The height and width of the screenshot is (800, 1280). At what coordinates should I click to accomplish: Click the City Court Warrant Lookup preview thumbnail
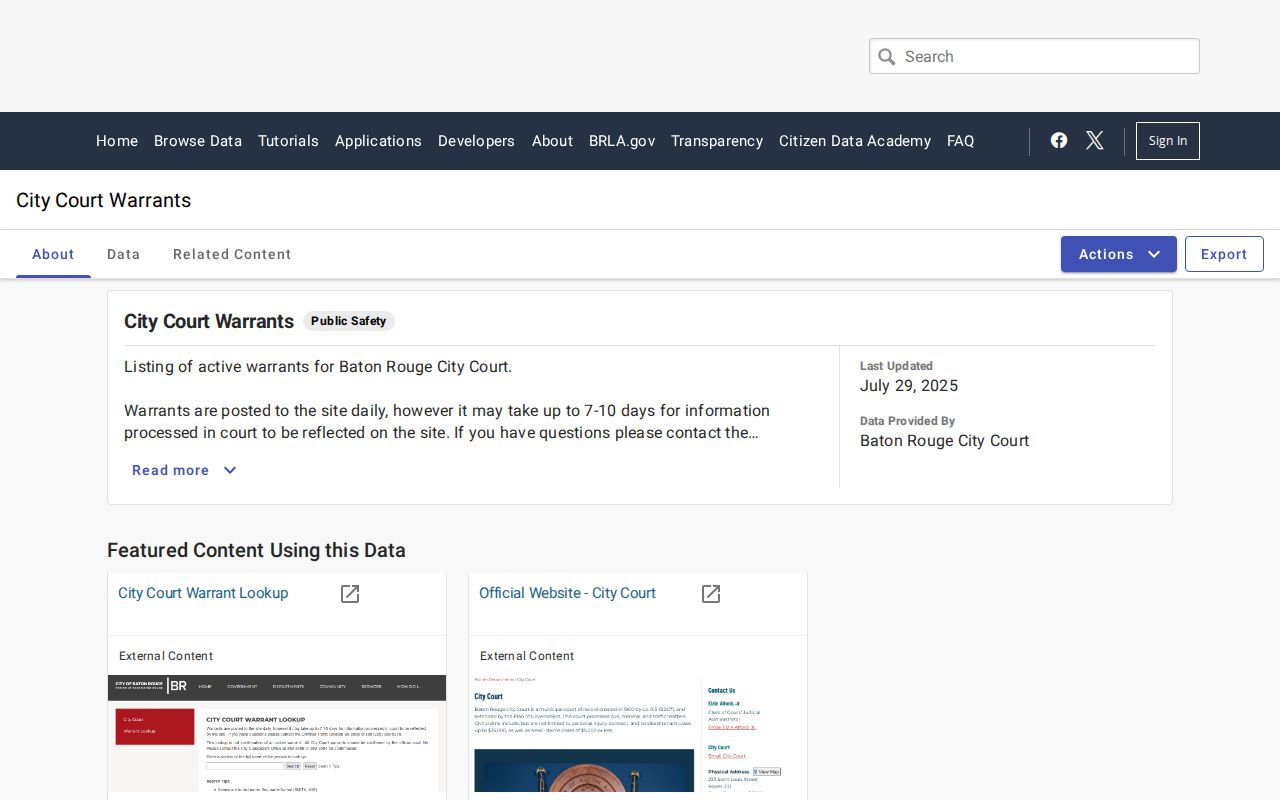277,733
